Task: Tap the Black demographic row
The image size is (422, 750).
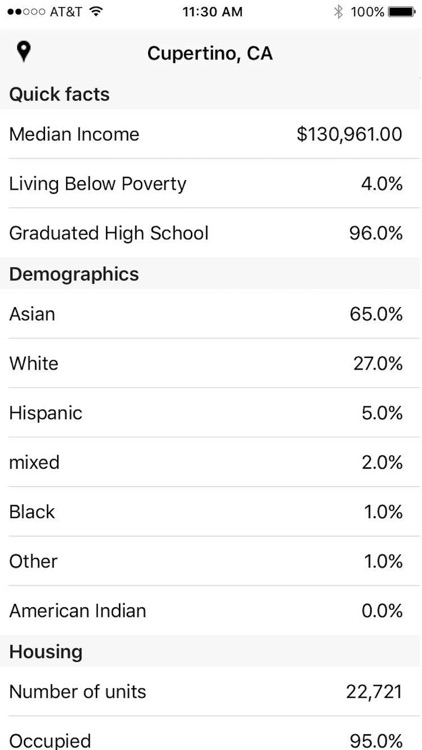Action: (211, 511)
